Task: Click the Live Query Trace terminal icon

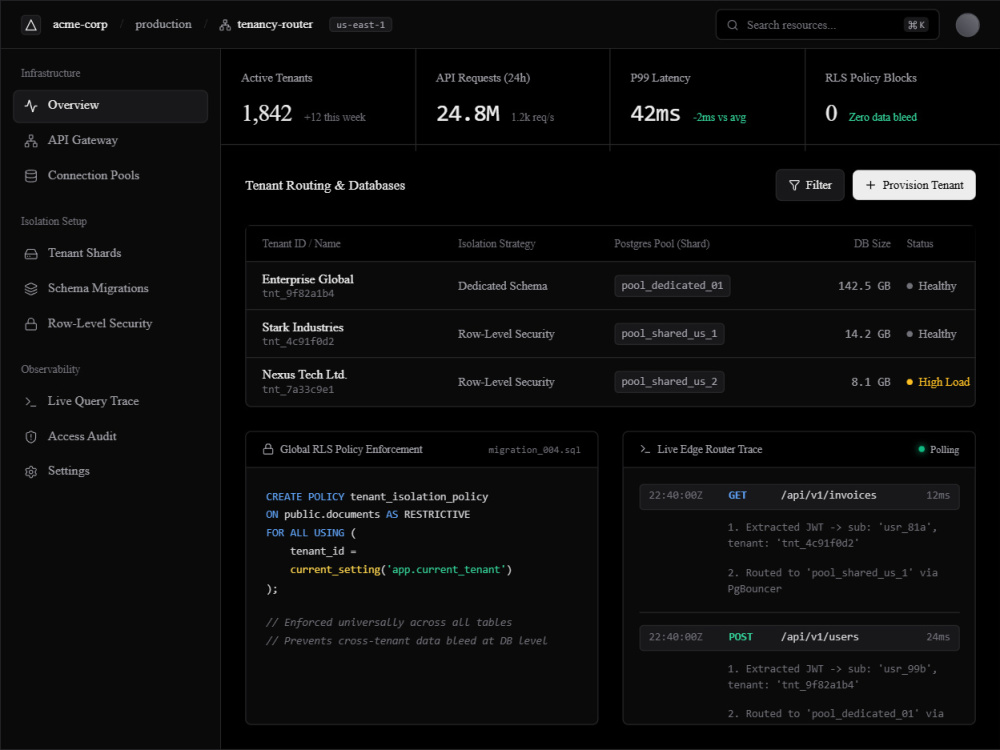Action: (31, 402)
